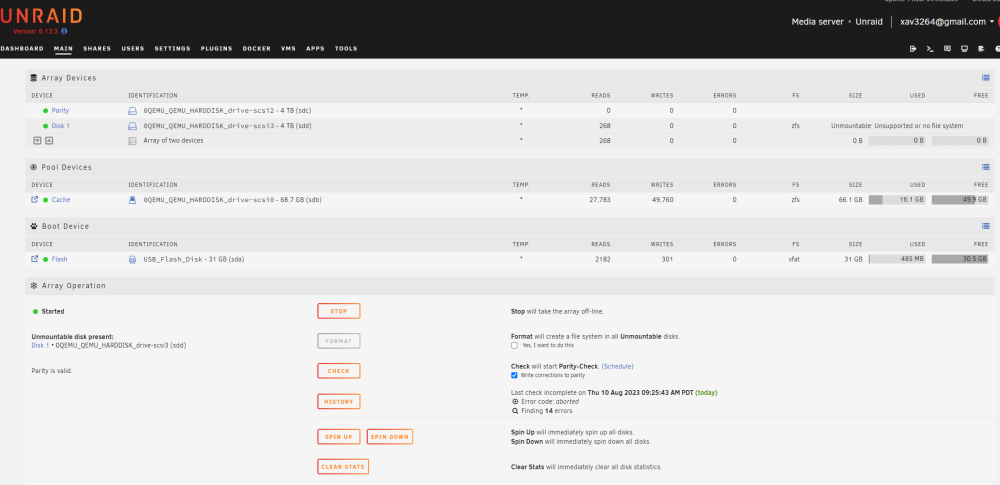Click the logout icon in the header
This screenshot has width=1000, height=485.
point(913,48)
